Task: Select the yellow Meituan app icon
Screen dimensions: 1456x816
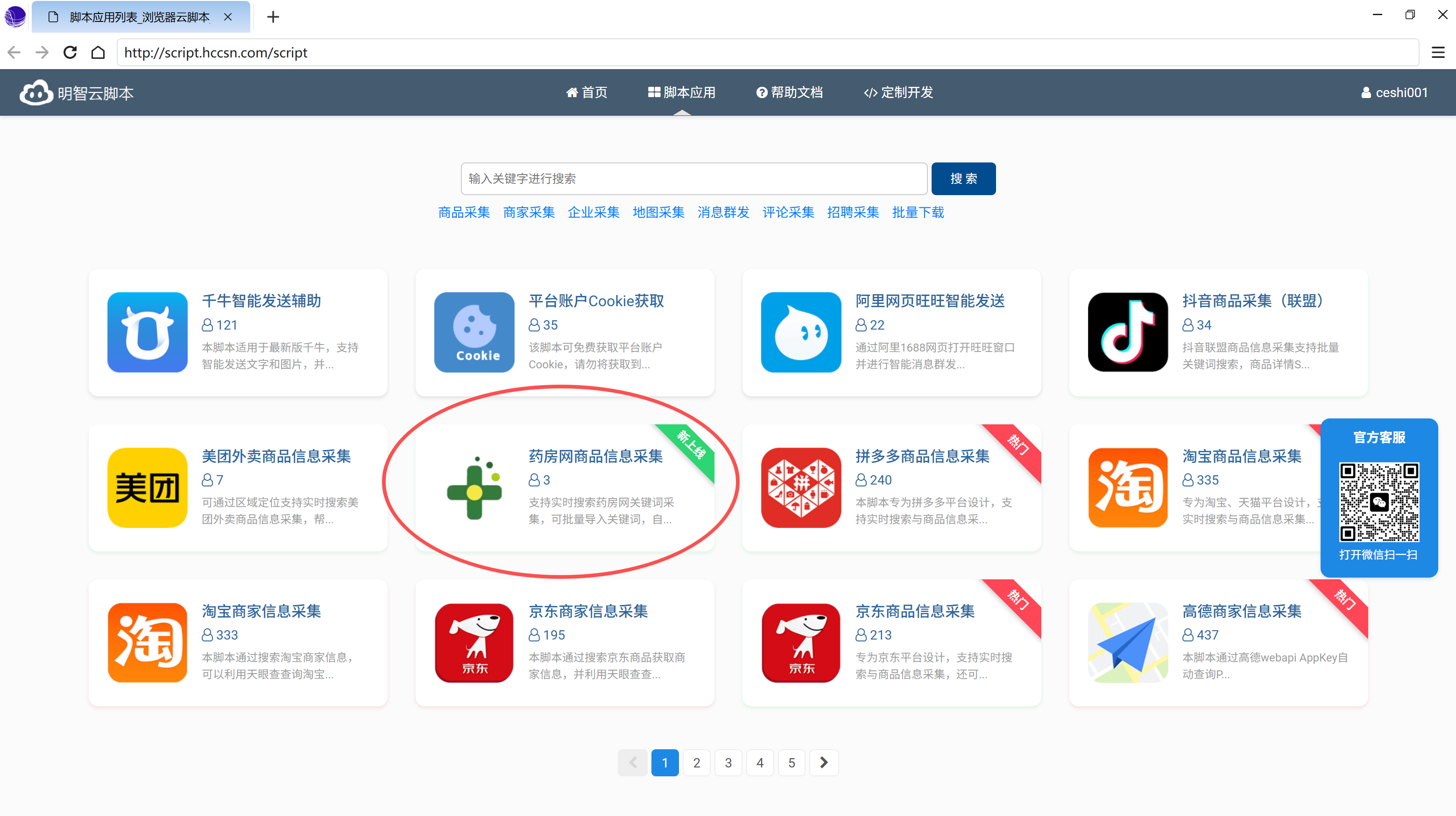Action: [147, 488]
